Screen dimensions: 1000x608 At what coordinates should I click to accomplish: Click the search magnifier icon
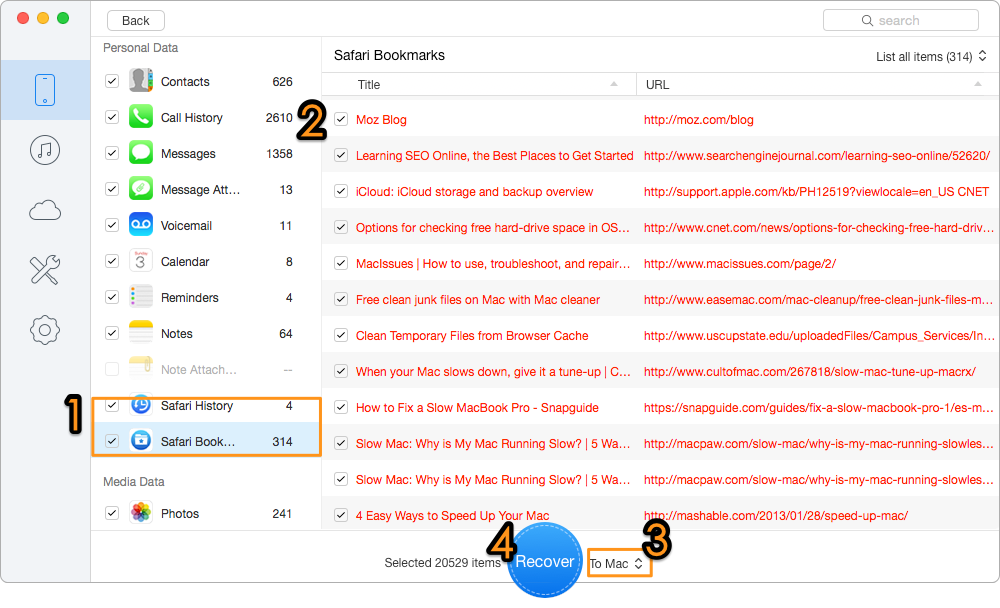pos(867,20)
